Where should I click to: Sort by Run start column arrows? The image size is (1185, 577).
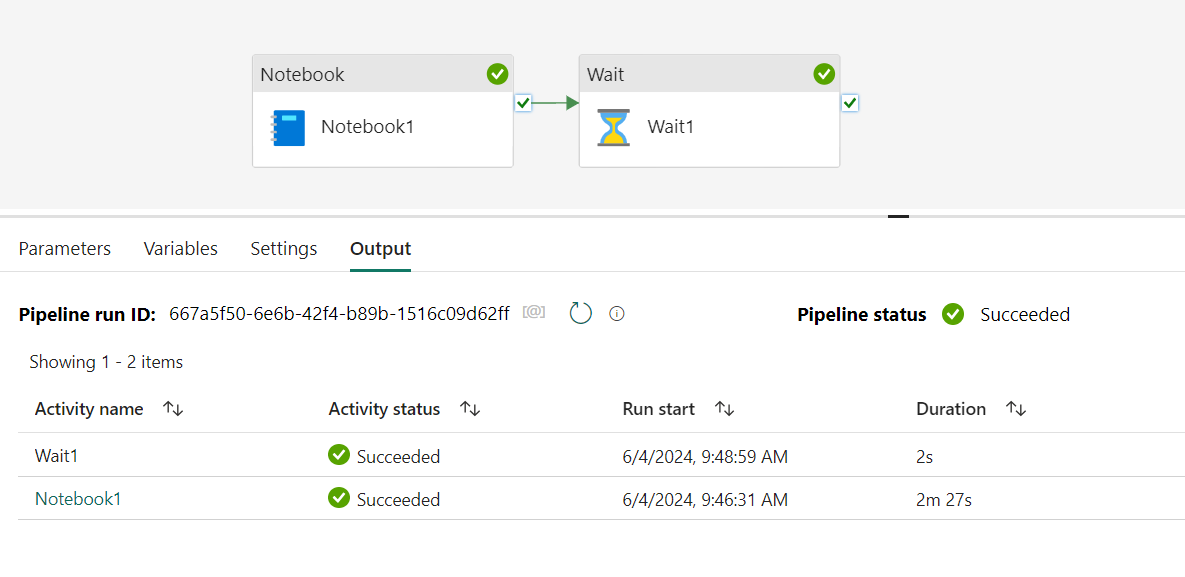click(725, 409)
